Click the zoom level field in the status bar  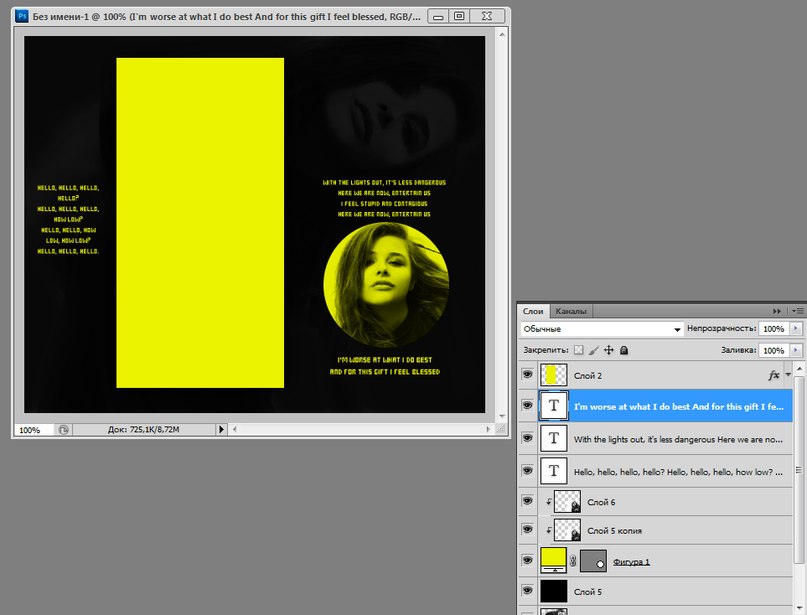pos(34,430)
